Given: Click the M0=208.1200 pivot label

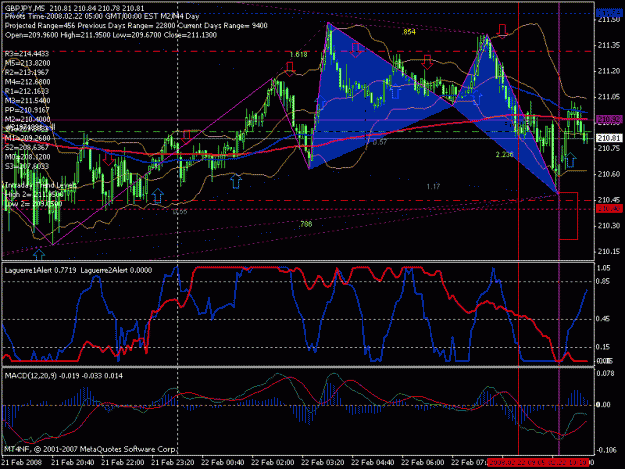Looking at the screenshot, I should pos(28,157).
